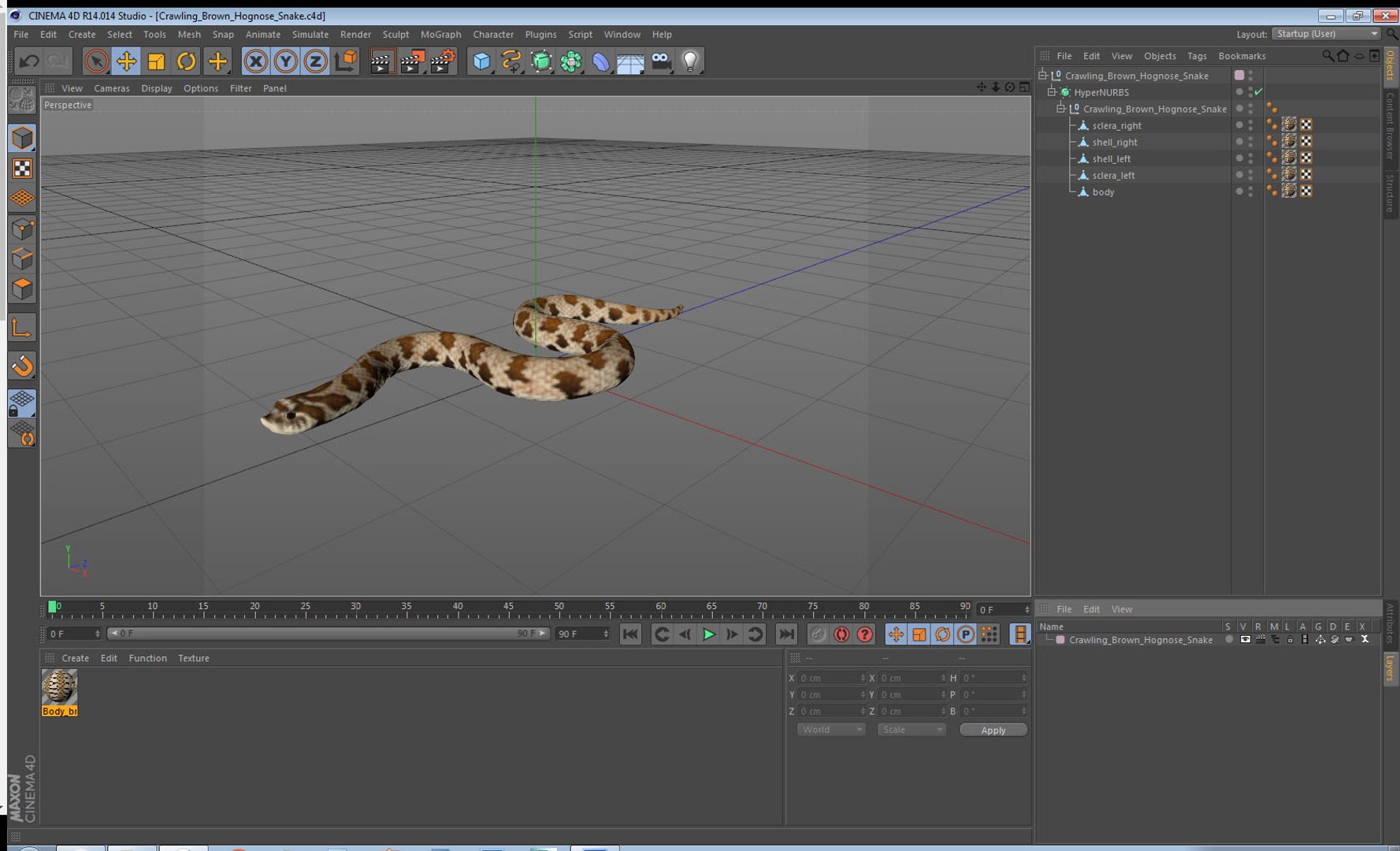Click the HyperNURBS generator icon
1400x851 pixels.
[x=541, y=61]
